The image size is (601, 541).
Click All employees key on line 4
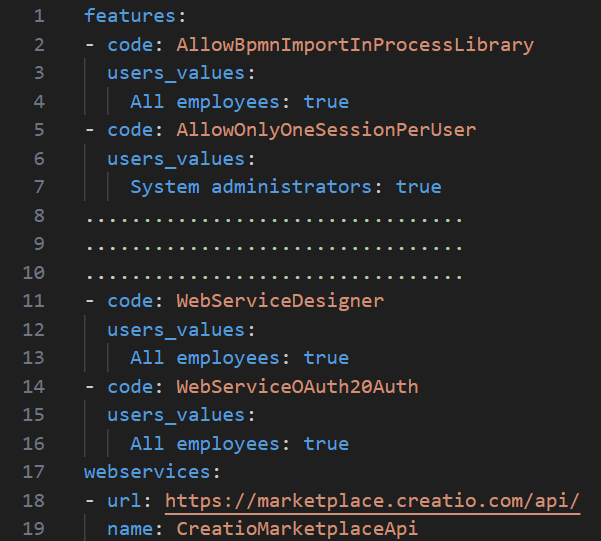[x=205, y=102]
